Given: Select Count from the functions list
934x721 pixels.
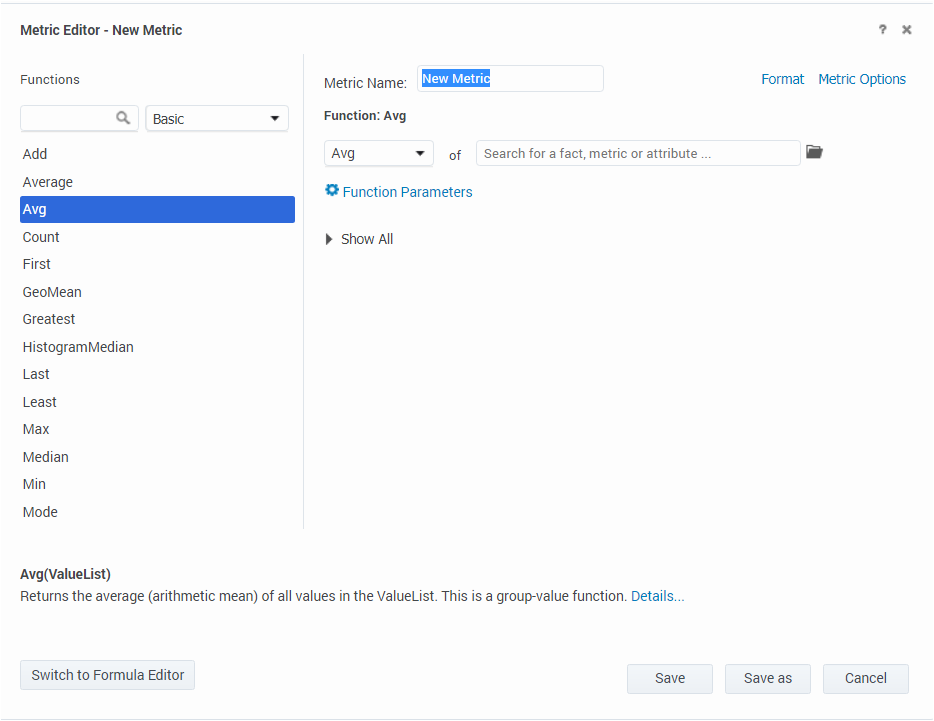Looking at the screenshot, I should 41,237.
